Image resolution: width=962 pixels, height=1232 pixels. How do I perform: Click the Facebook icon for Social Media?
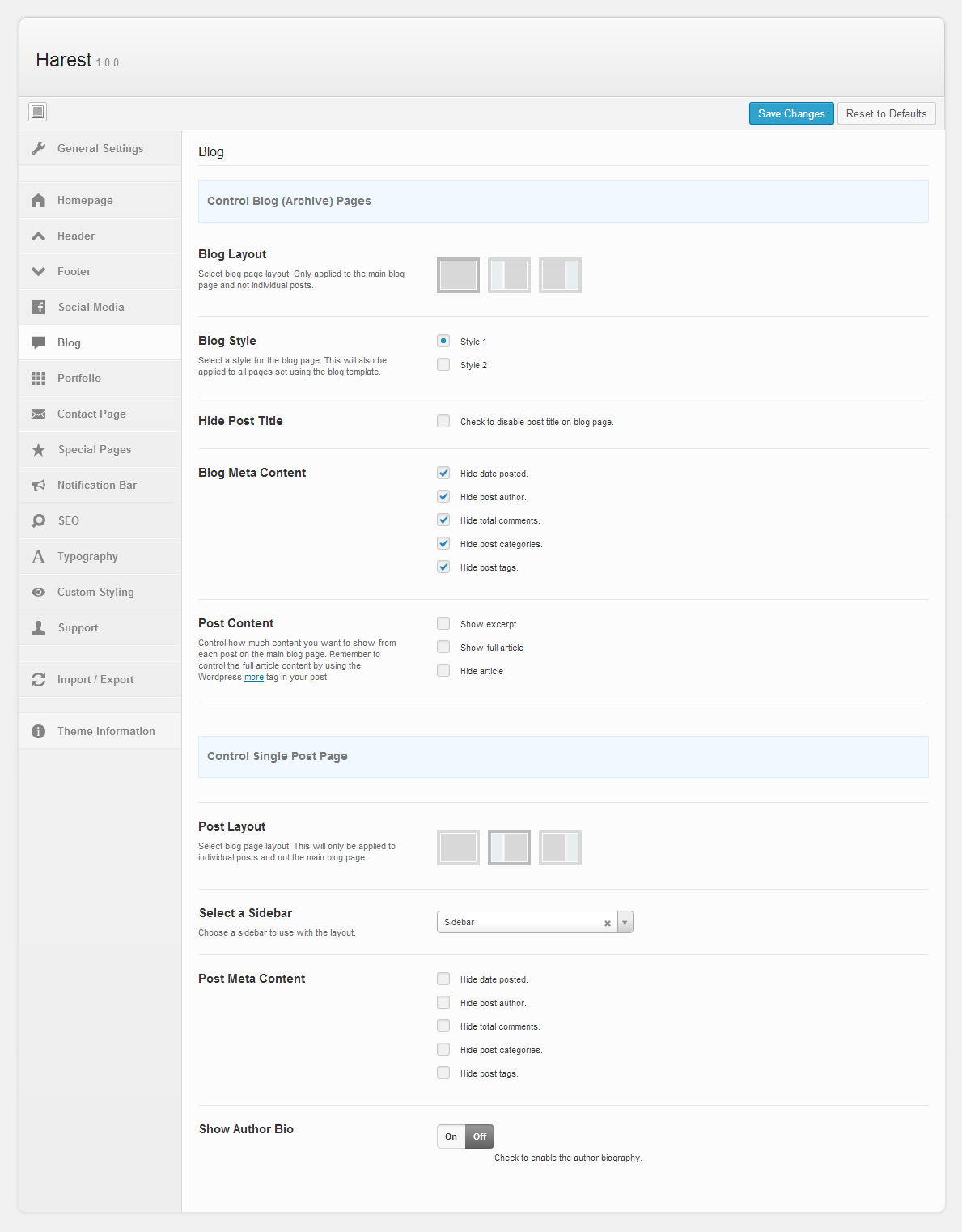pyautogui.click(x=38, y=307)
